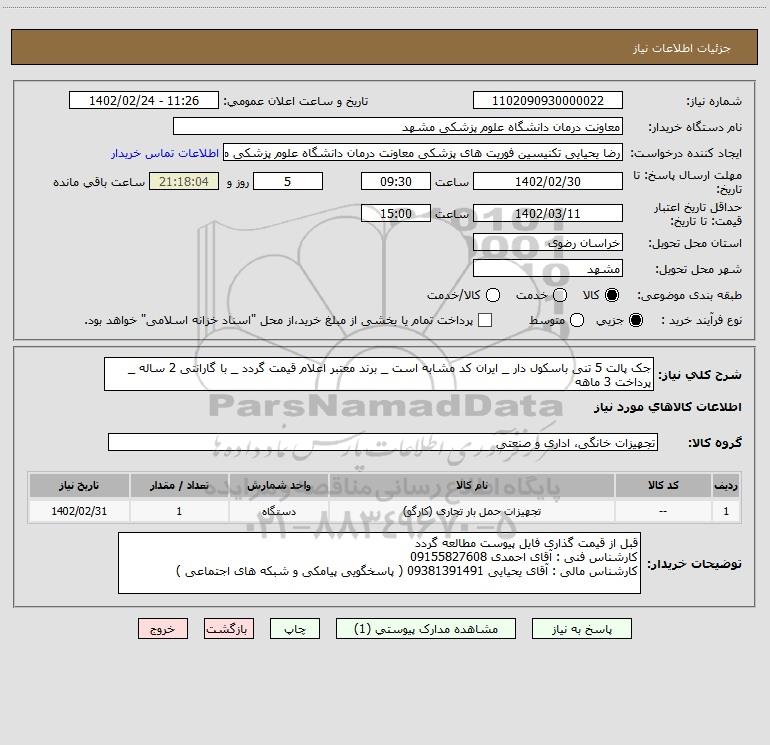This screenshot has height=745, width=770.
Task: Click the تاریخ نیاز column header
Action: [79, 485]
